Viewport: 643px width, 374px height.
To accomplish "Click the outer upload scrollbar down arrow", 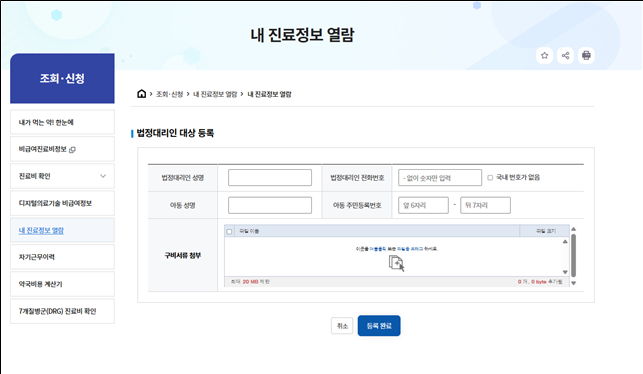I will [574, 283].
